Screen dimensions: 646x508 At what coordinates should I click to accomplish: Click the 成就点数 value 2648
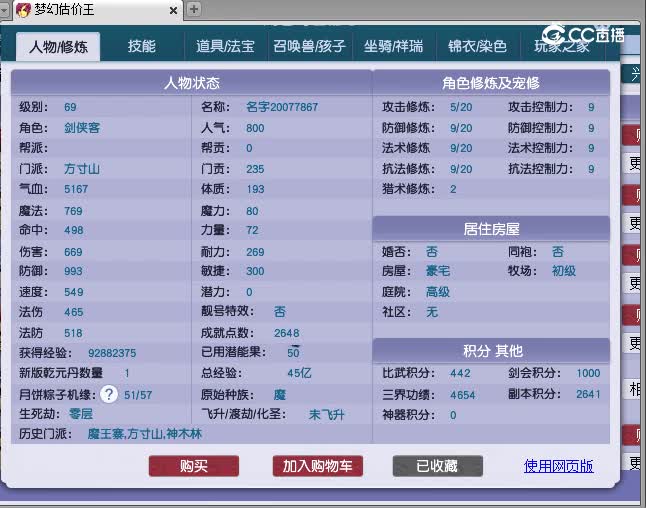pos(287,333)
